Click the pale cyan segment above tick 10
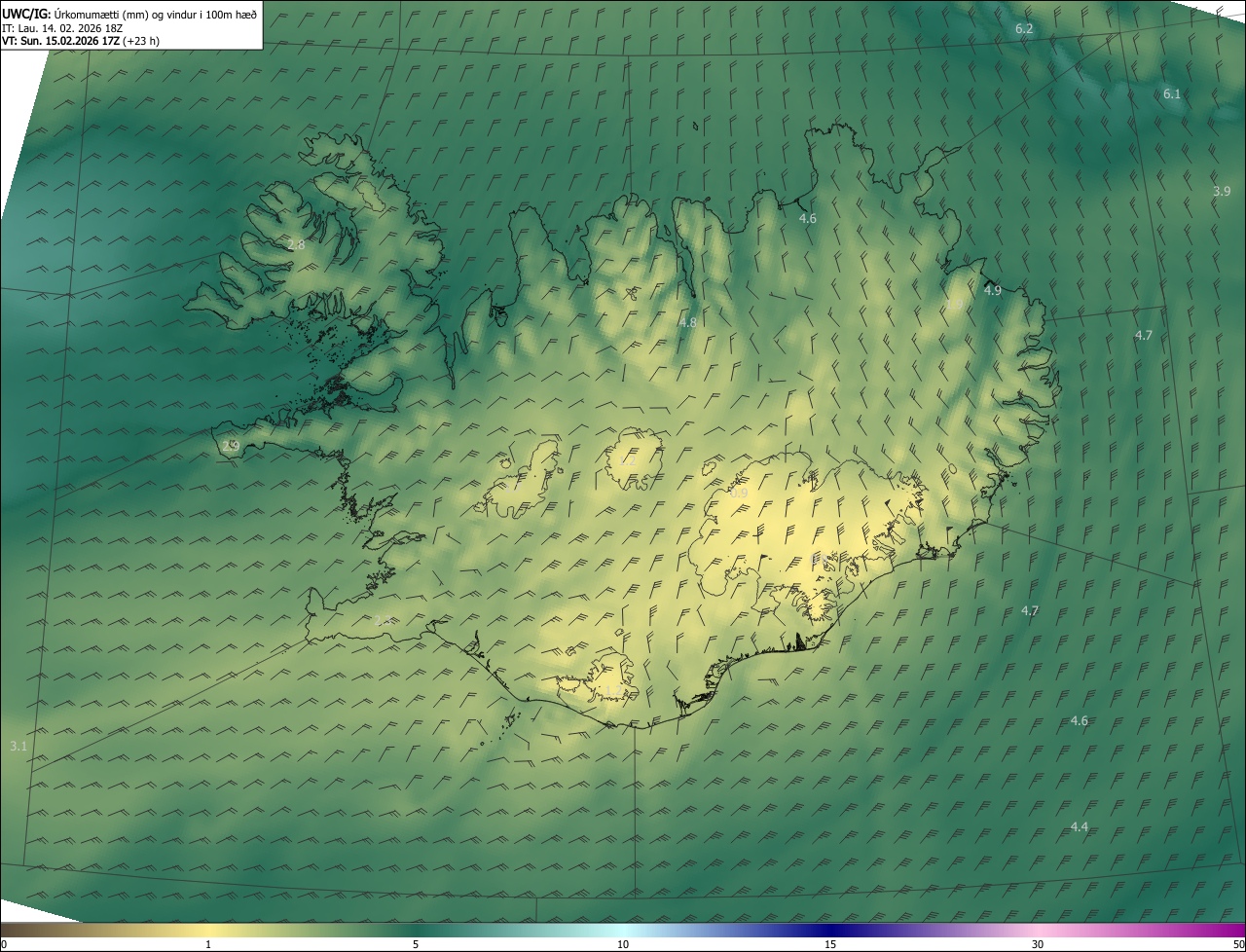The height and width of the screenshot is (952, 1246). 623,930
